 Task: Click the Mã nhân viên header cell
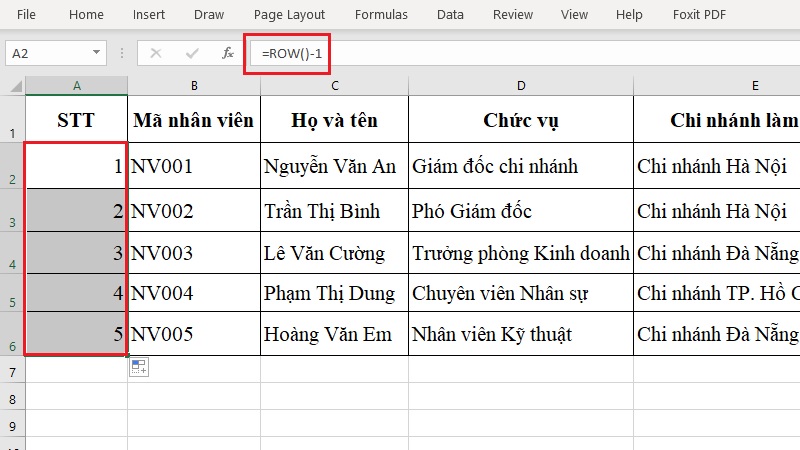click(x=194, y=119)
